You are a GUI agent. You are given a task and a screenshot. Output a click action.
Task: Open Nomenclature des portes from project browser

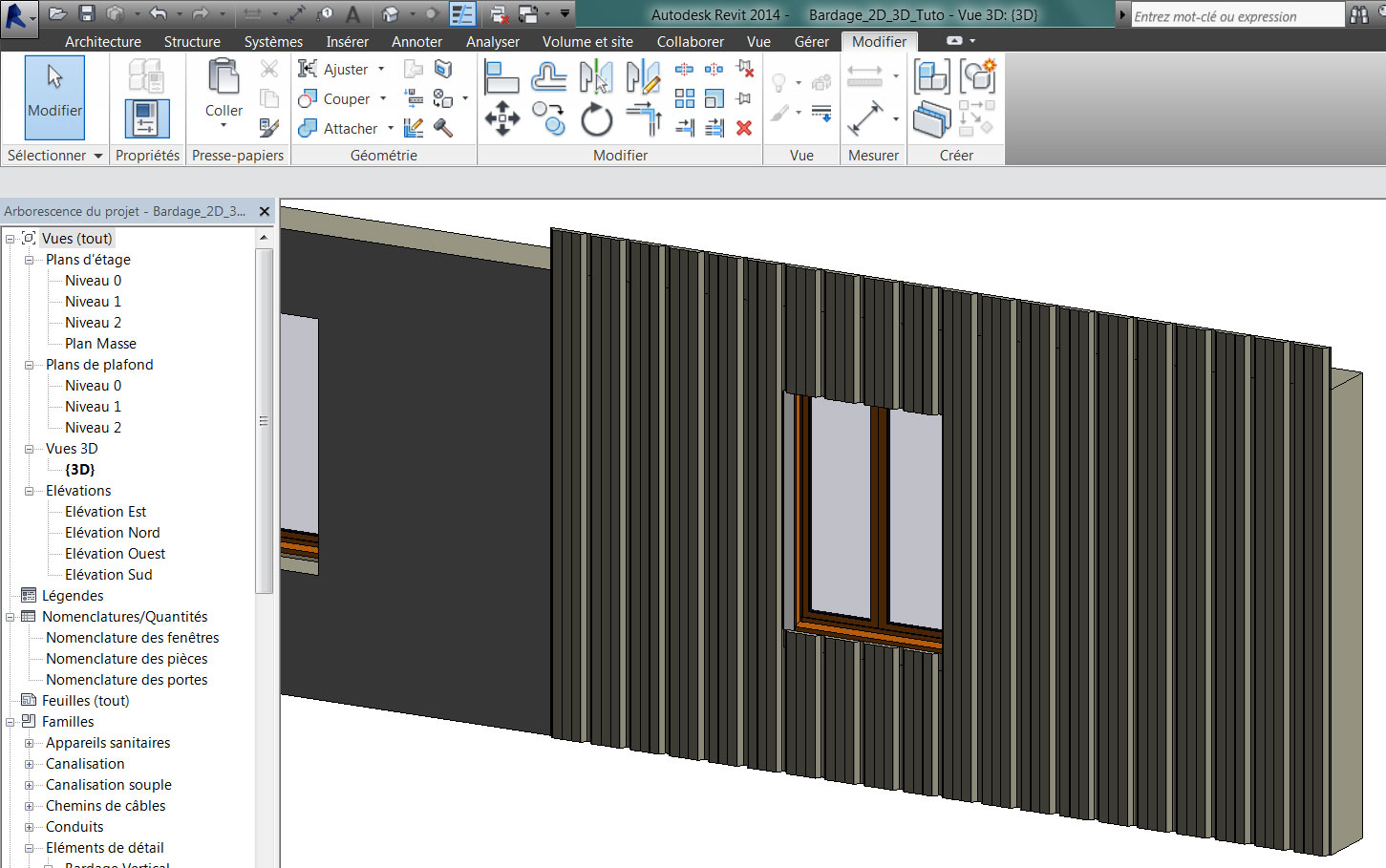(x=127, y=679)
